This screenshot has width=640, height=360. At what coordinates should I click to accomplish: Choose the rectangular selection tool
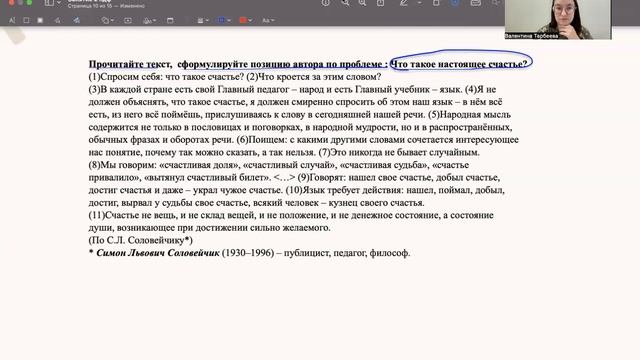click(x=26, y=20)
